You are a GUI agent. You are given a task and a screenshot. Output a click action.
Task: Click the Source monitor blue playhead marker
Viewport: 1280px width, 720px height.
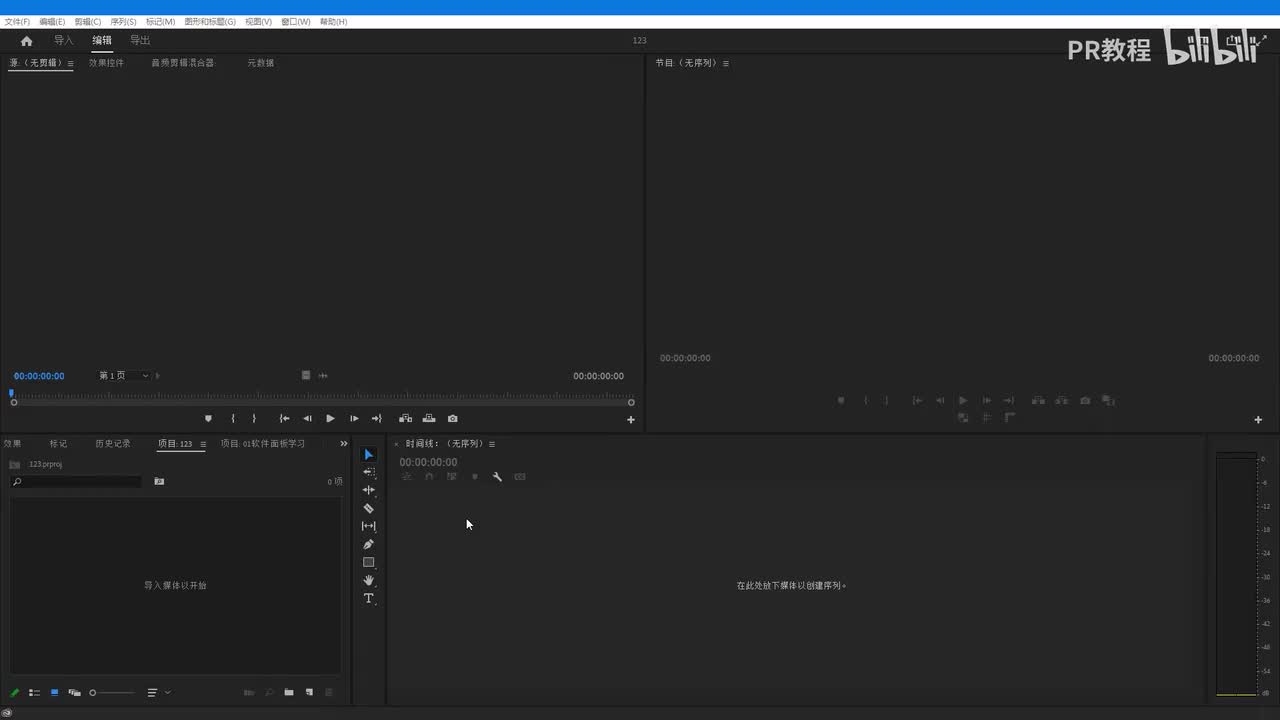pos(12,393)
